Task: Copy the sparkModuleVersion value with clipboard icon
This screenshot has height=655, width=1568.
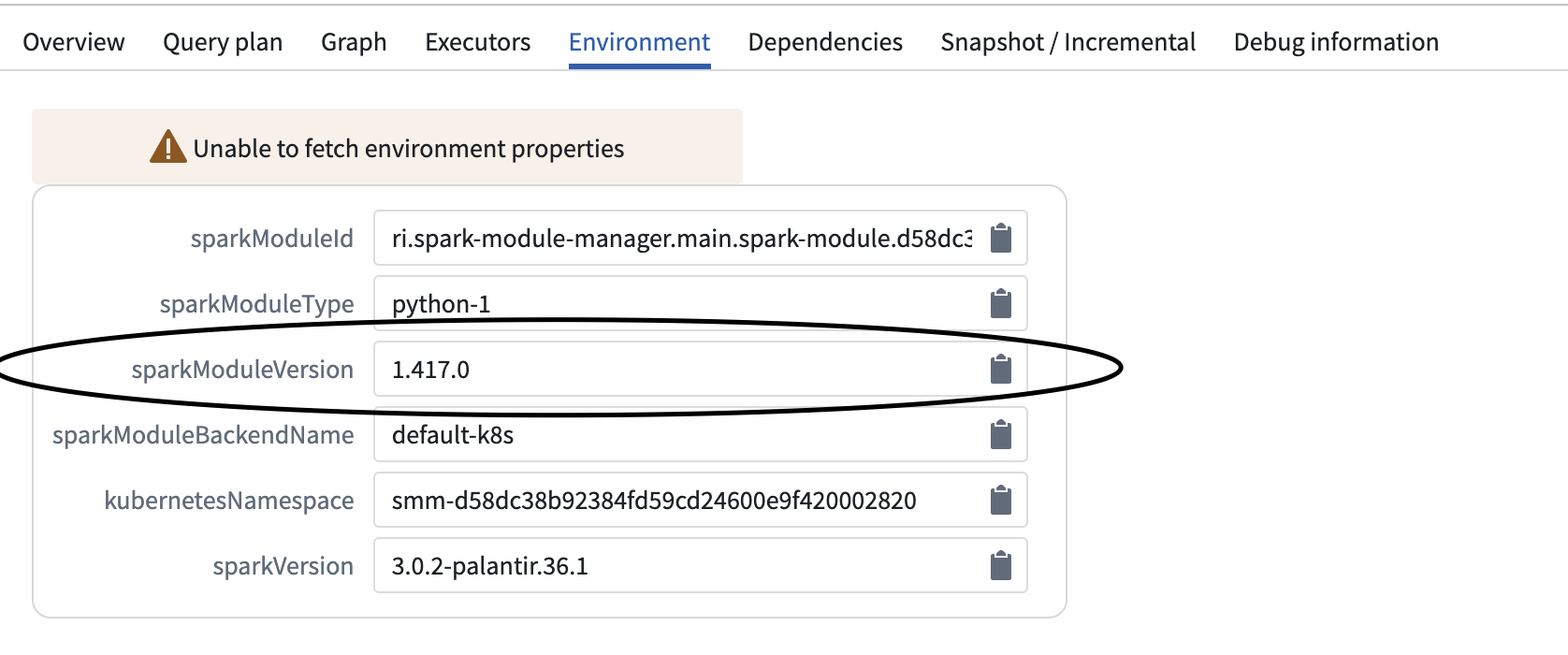Action: click(x=1001, y=369)
